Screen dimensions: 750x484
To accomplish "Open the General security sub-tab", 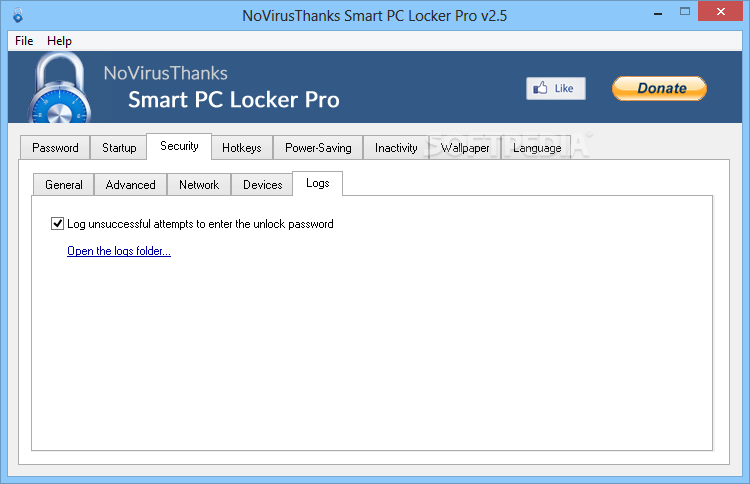I will pos(64,185).
